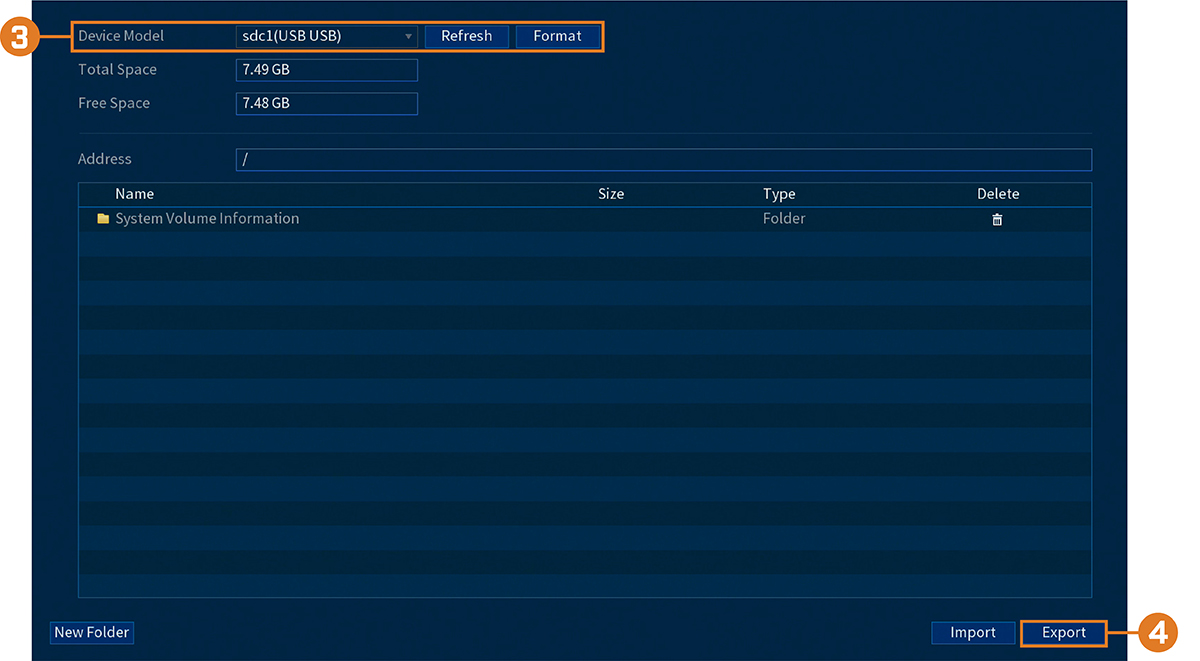This screenshot has height=661, width=1200.
Task: Click the Type column header
Action: [x=779, y=194]
